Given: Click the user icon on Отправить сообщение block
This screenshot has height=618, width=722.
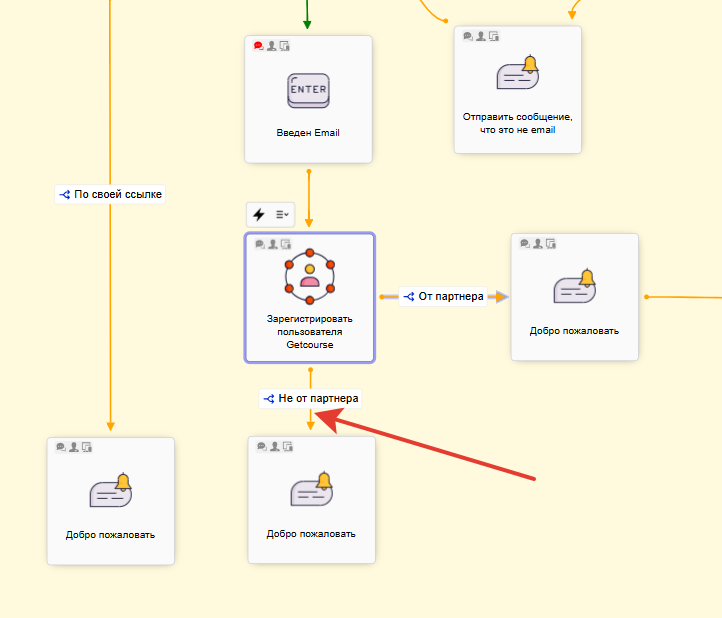Looking at the screenshot, I should tap(480, 36).
